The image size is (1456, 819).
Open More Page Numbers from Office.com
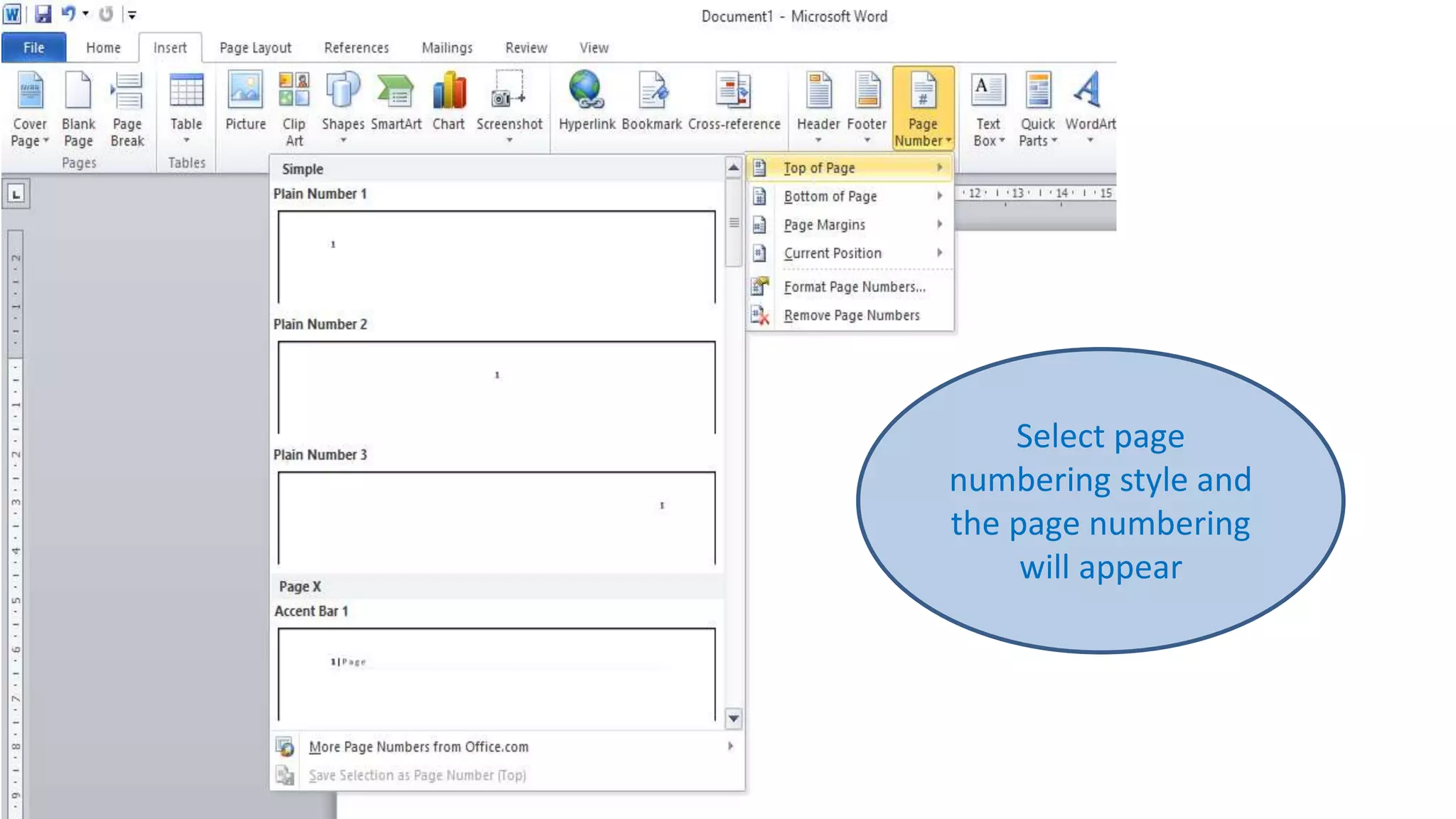coord(508,746)
